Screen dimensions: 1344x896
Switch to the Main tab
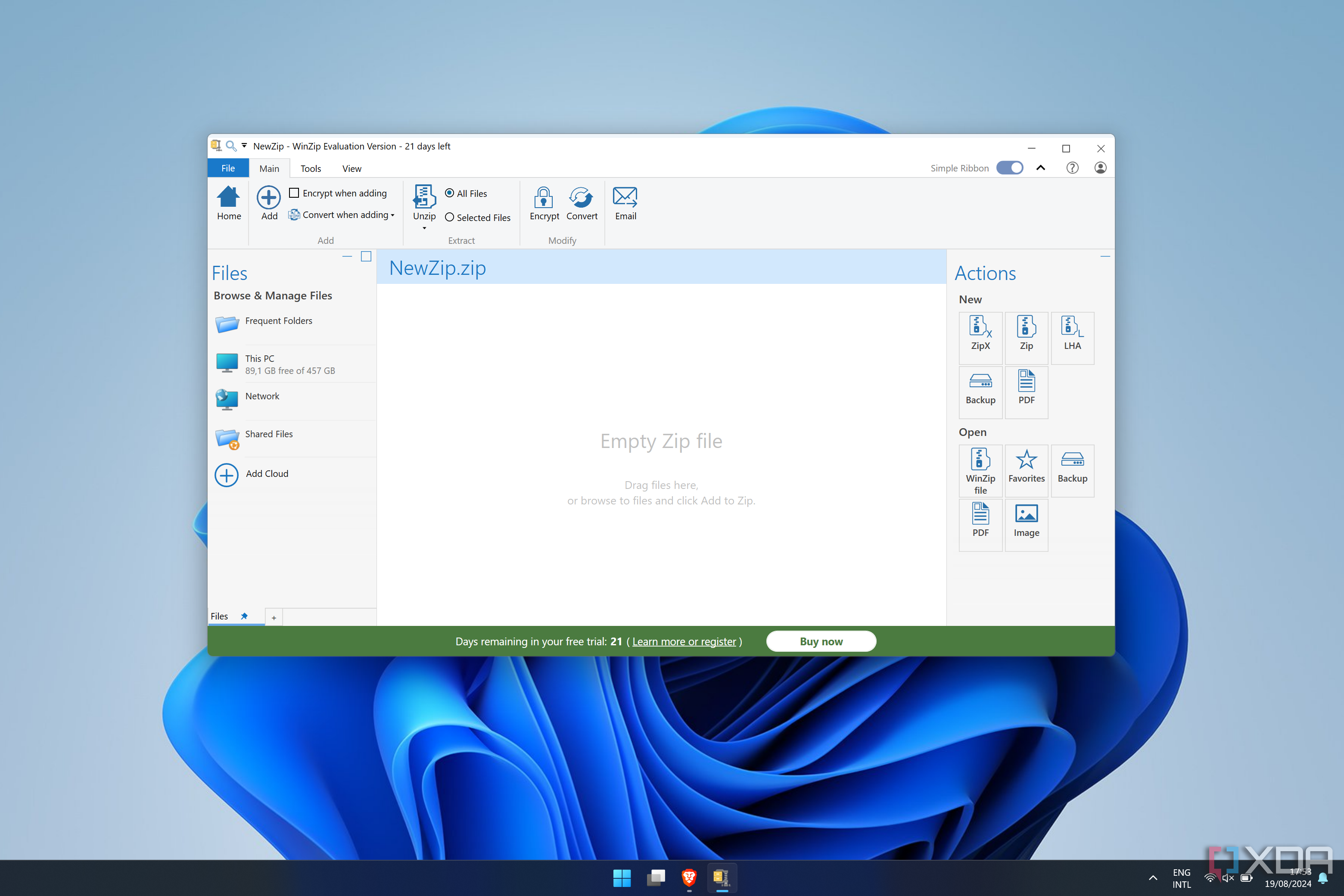click(268, 168)
